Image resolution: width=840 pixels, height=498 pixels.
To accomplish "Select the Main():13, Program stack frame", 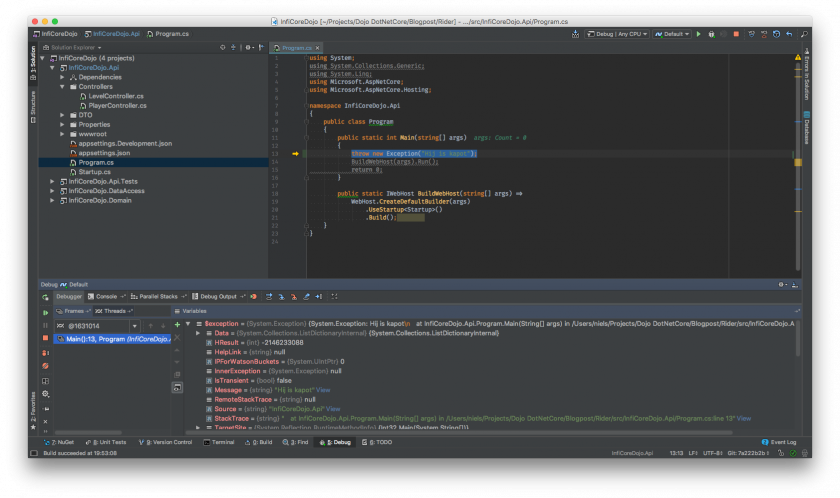I will point(112,339).
